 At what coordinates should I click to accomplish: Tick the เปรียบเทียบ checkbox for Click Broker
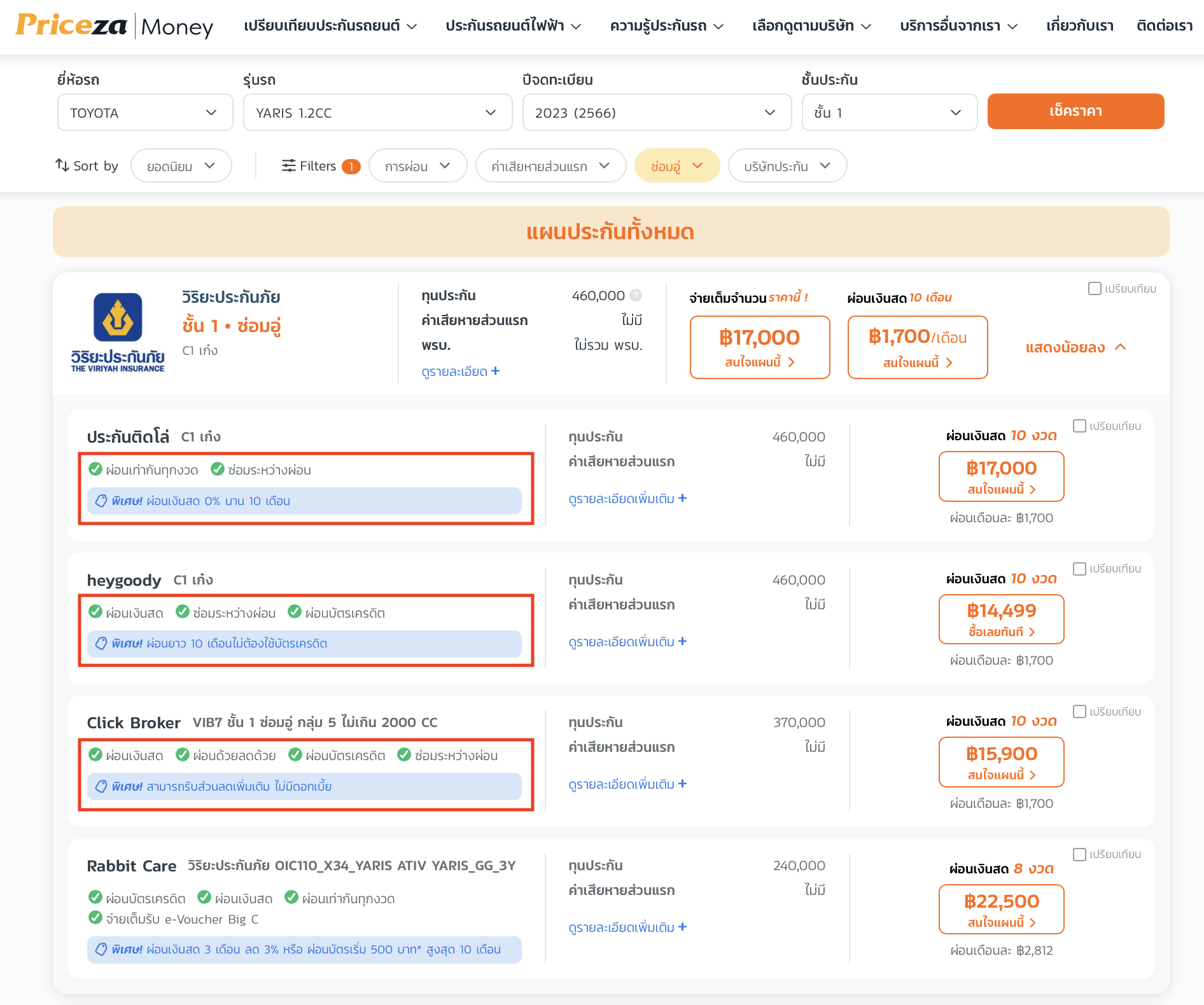(x=1079, y=711)
